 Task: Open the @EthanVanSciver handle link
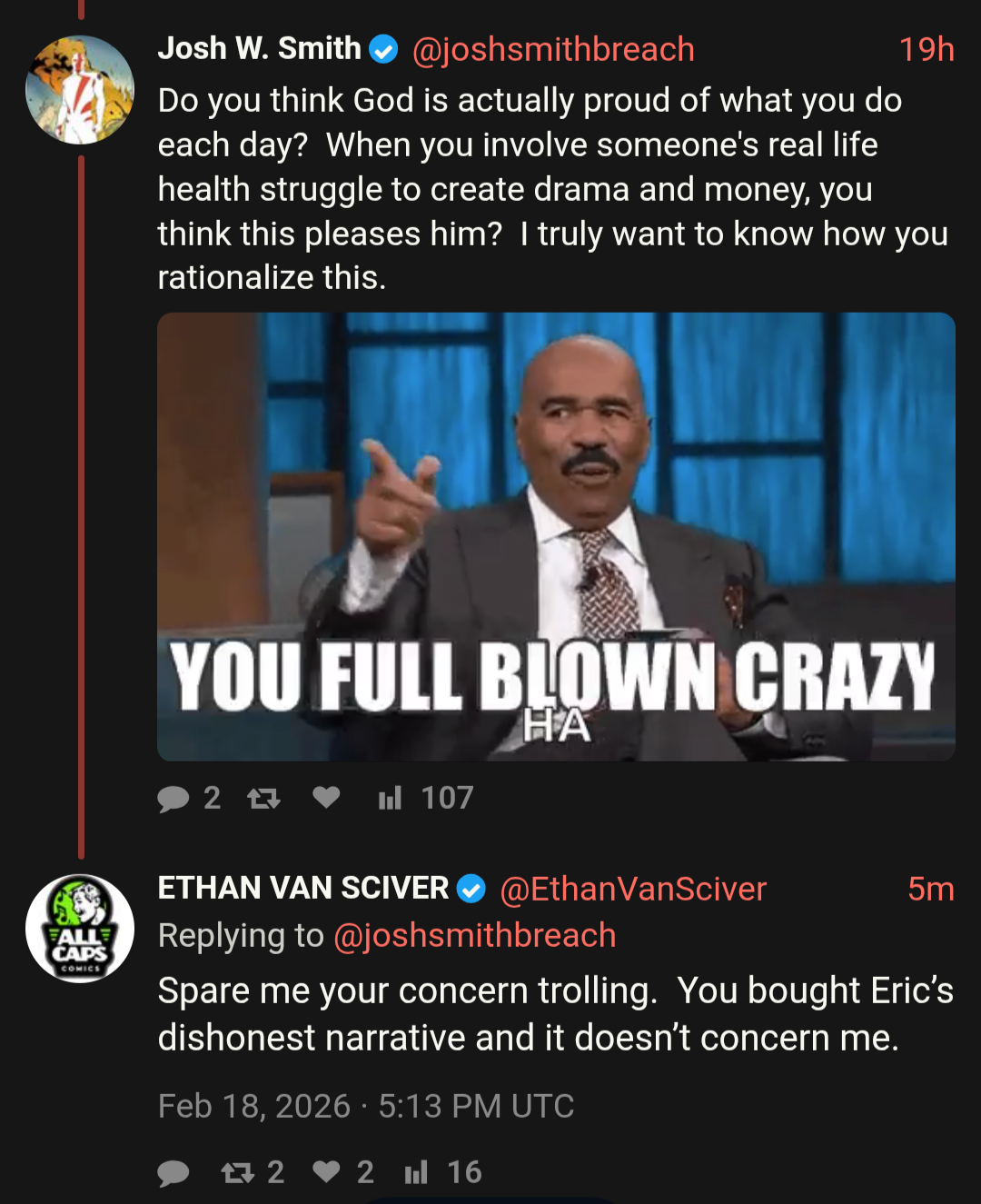(x=633, y=889)
